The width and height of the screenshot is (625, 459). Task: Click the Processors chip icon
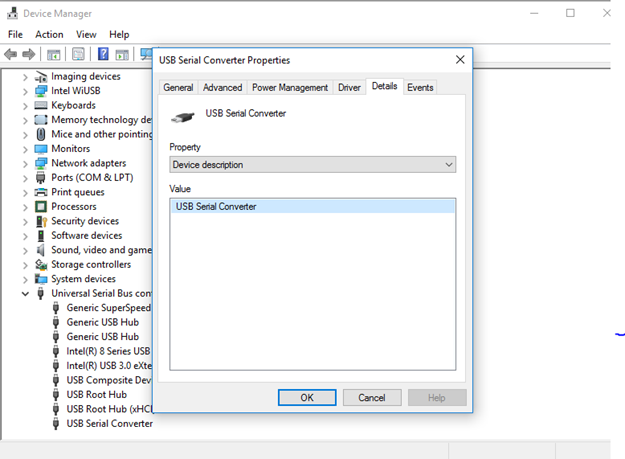point(41,207)
